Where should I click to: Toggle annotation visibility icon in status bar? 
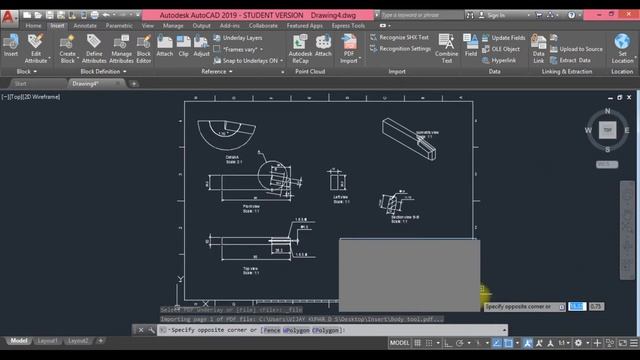click(527, 343)
